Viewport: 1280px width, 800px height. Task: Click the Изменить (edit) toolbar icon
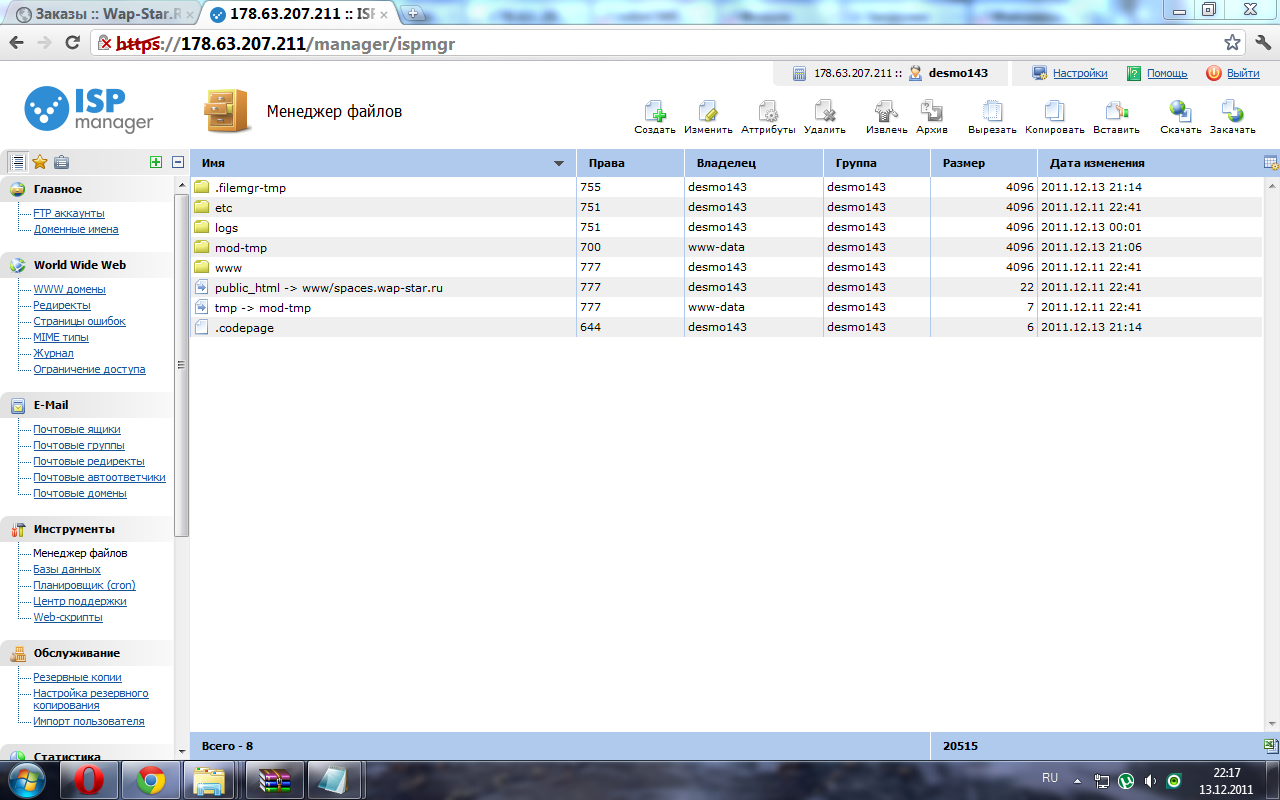tap(708, 112)
